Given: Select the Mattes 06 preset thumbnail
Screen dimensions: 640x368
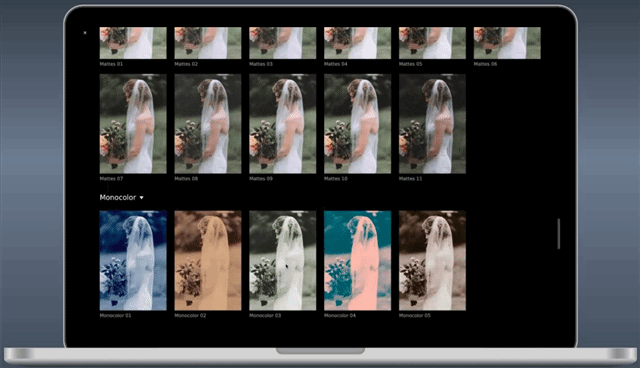Looking at the screenshot, I should coord(507,43).
